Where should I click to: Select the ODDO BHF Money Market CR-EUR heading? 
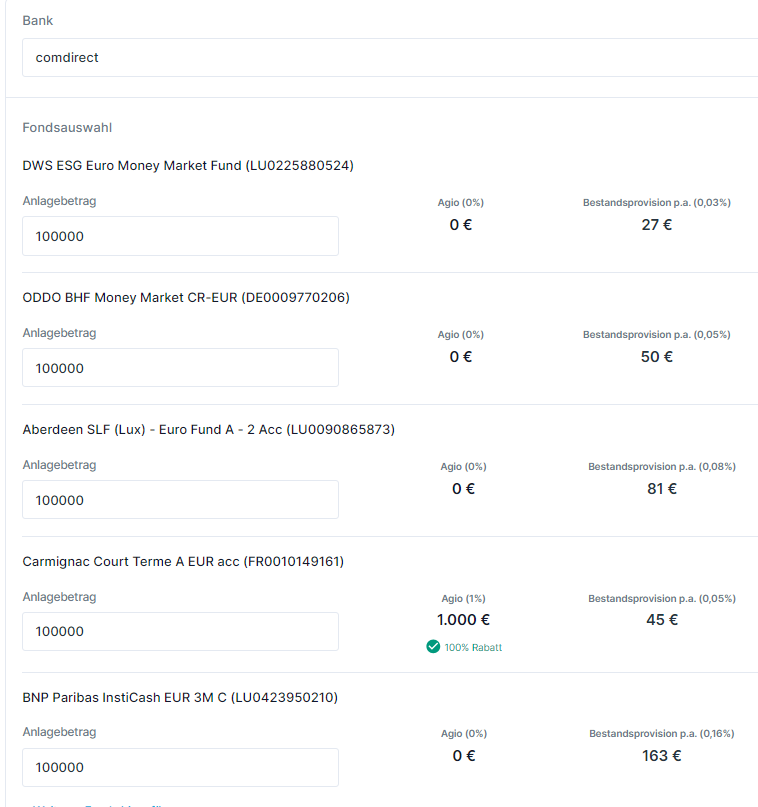tap(186, 298)
